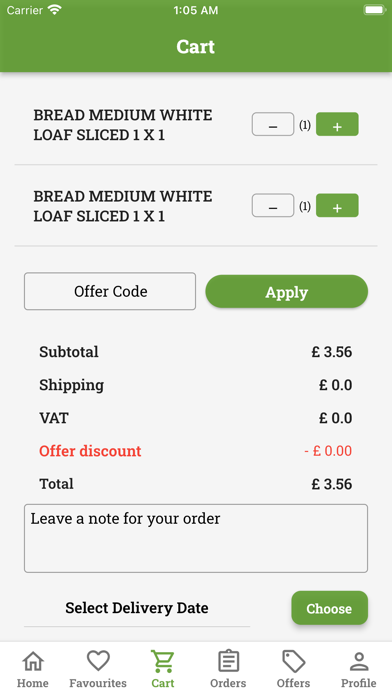392x696 pixels.
Task: Apply the offer code
Action: [x=287, y=292]
